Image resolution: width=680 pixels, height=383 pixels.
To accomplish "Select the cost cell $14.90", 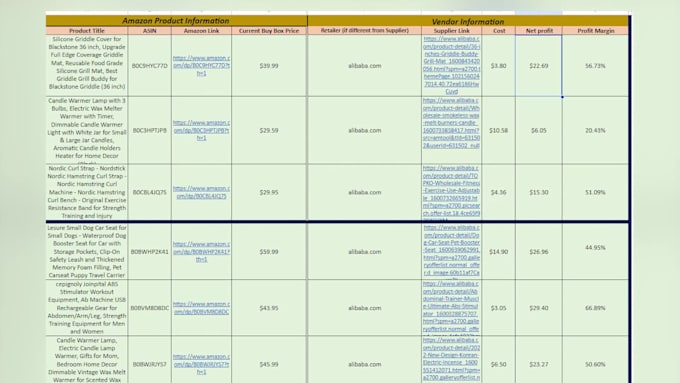I will (x=499, y=252).
